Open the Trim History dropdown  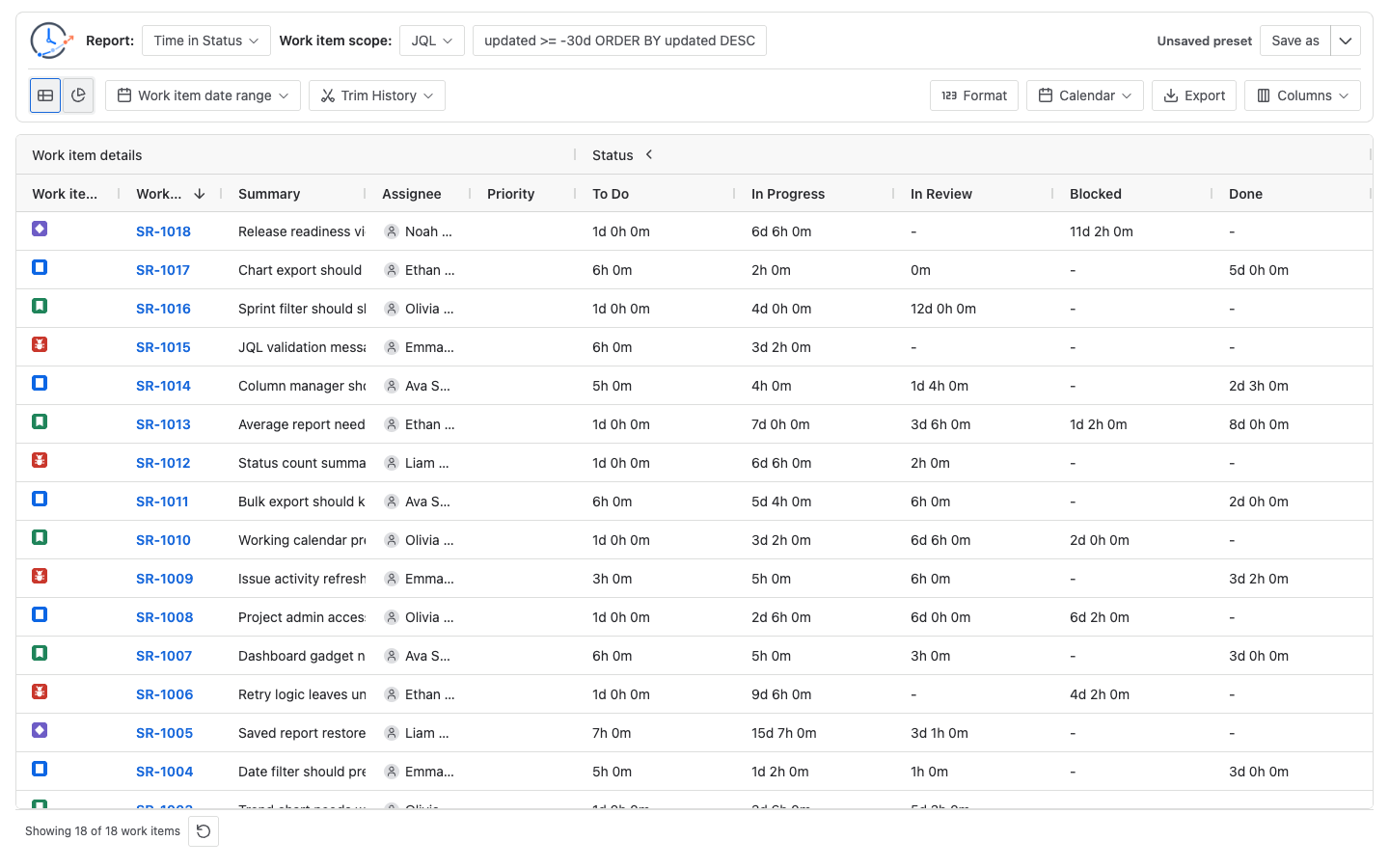377,95
